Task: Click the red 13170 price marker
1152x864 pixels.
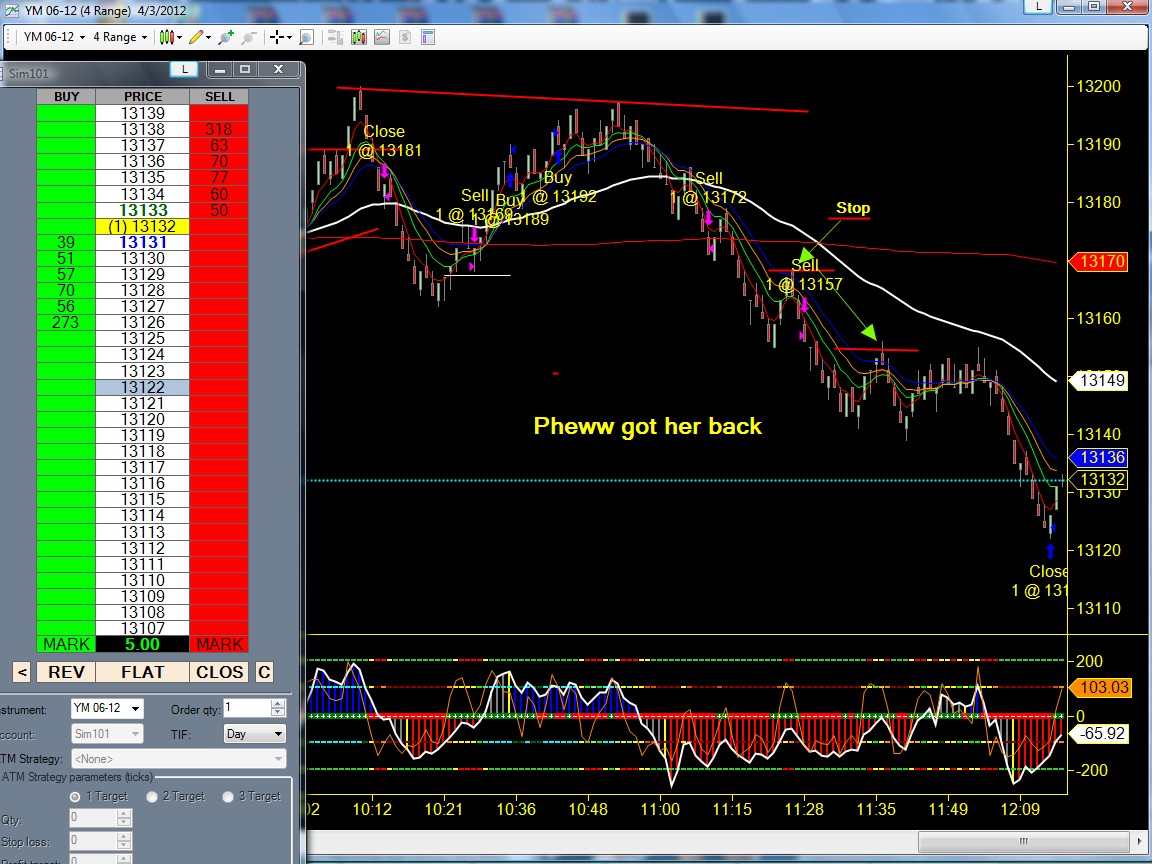Action: 1099,261
